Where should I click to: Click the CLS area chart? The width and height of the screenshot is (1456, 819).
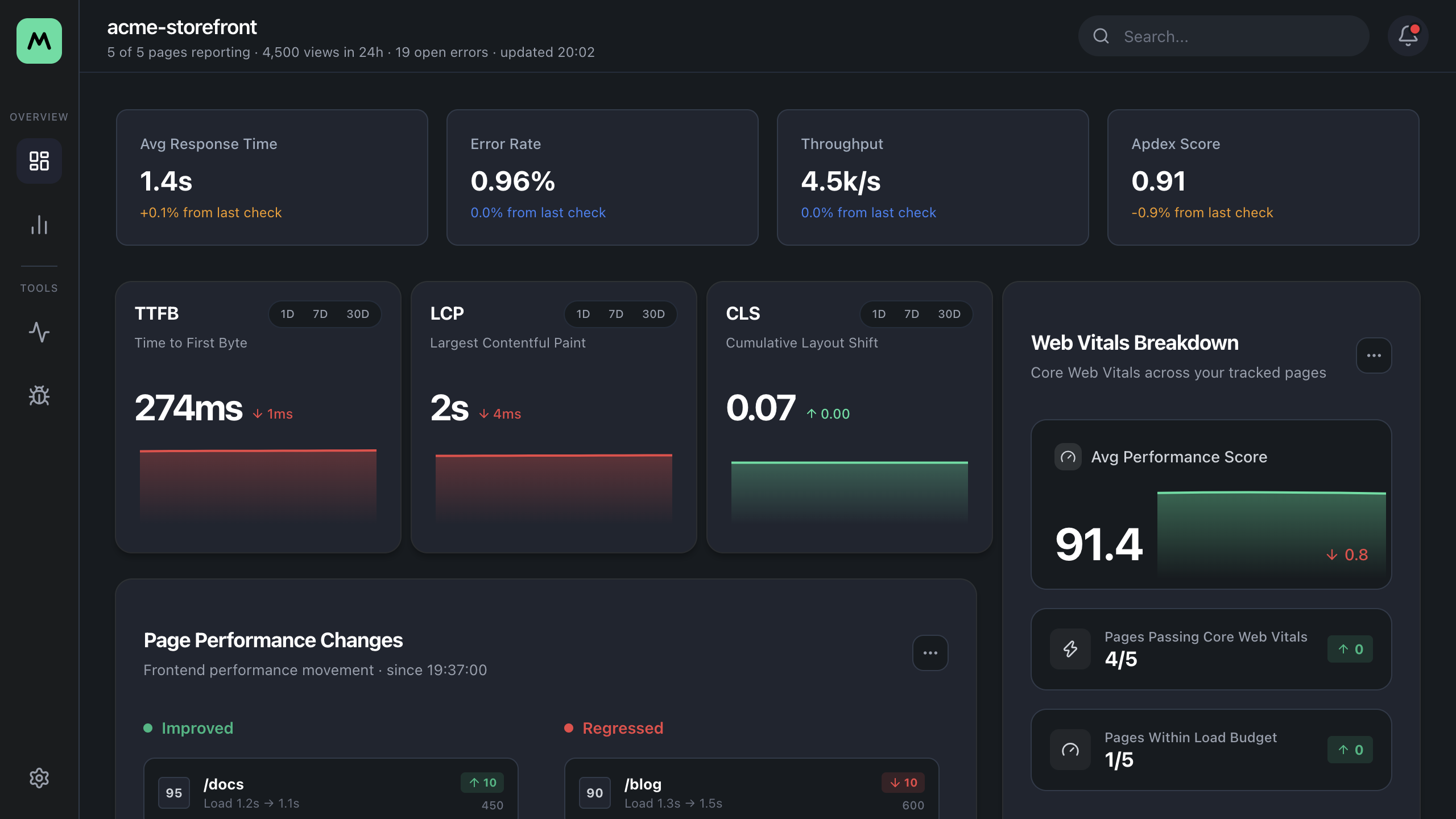click(x=850, y=491)
